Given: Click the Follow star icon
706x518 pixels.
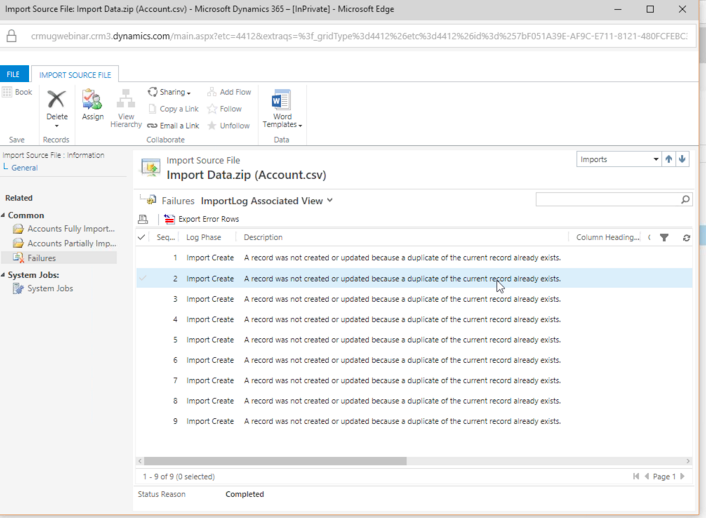Looking at the screenshot, I should pyautogui.click(x=212, y=109).
